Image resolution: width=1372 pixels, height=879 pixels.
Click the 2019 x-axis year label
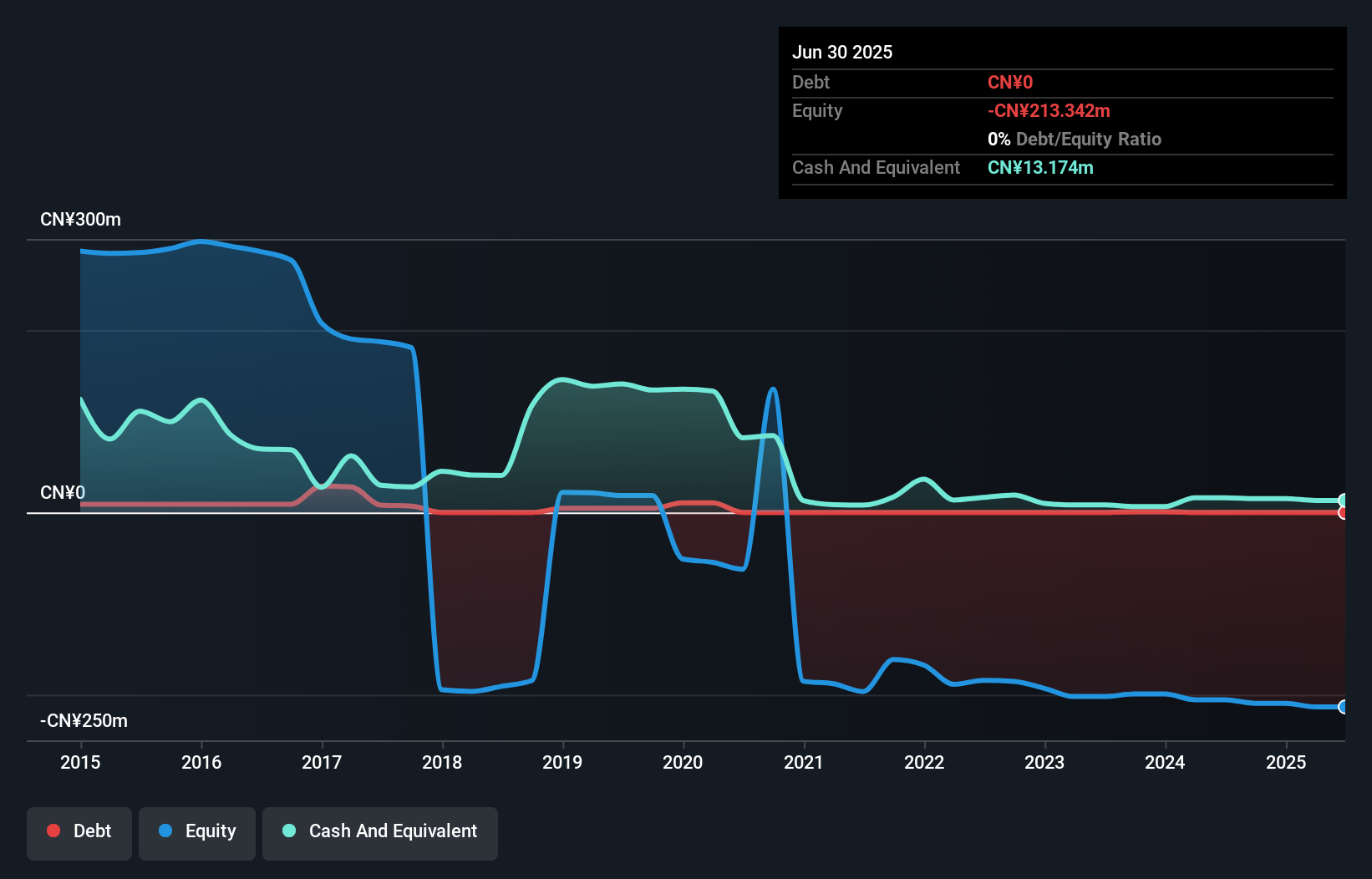pos(562,762)
